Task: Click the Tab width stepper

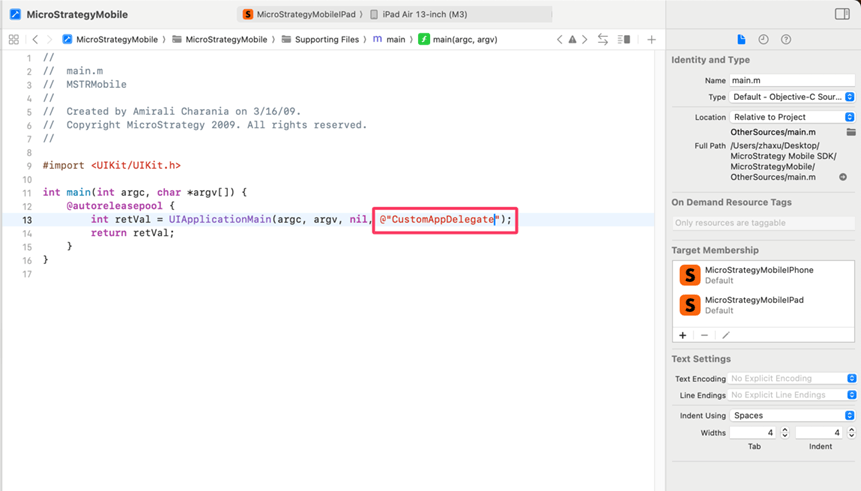Action: 785,433
